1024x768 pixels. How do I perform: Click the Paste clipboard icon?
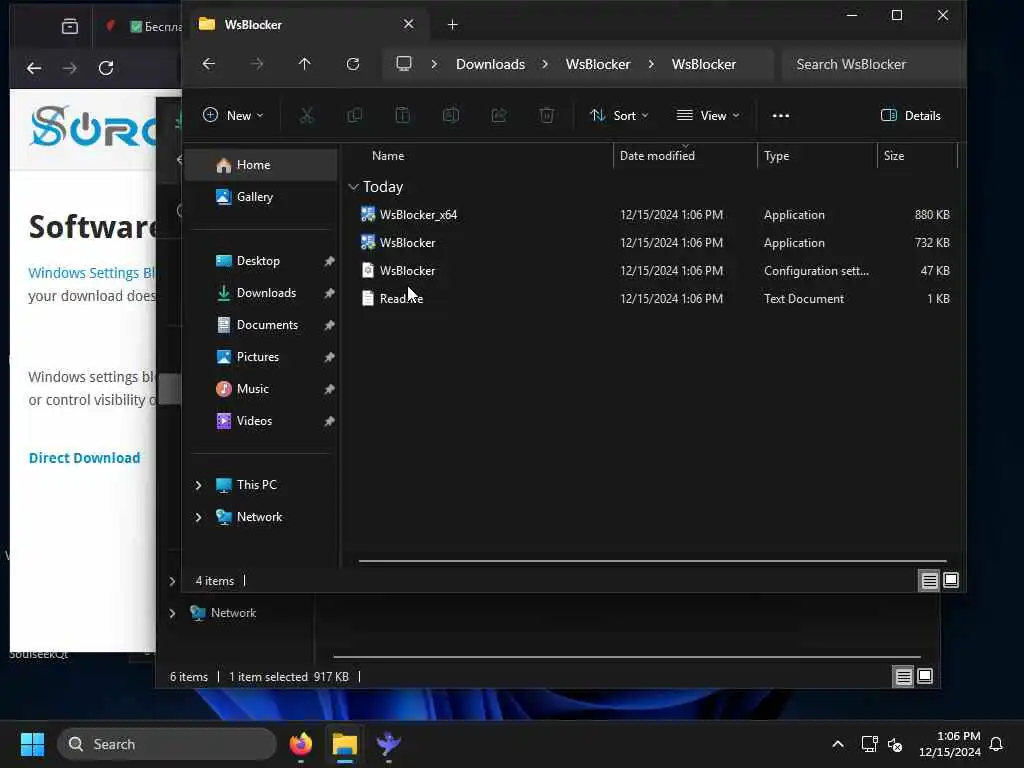pos(402,116)
